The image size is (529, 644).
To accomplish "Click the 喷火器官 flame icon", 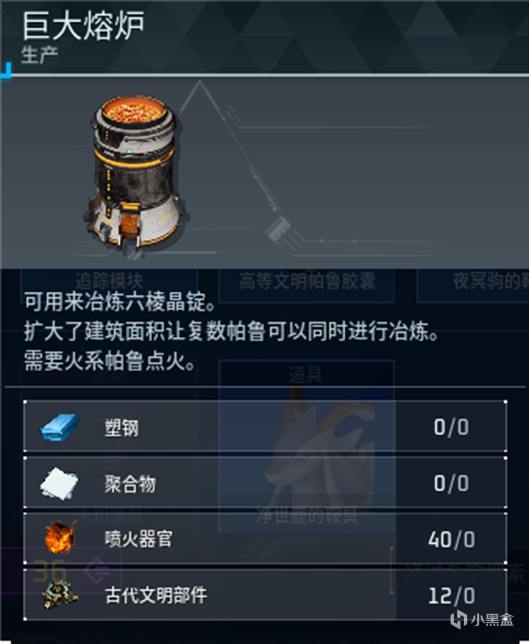I will [60, 537].
